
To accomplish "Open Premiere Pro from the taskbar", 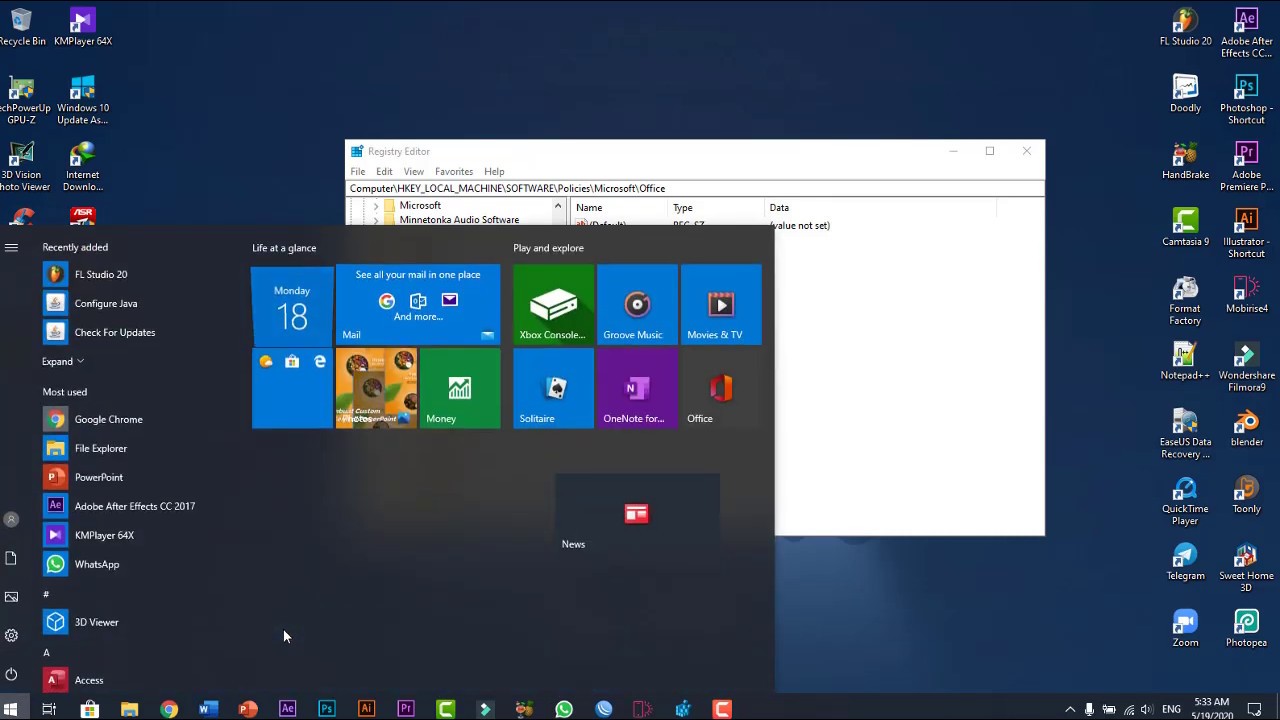I will (406, 709).
